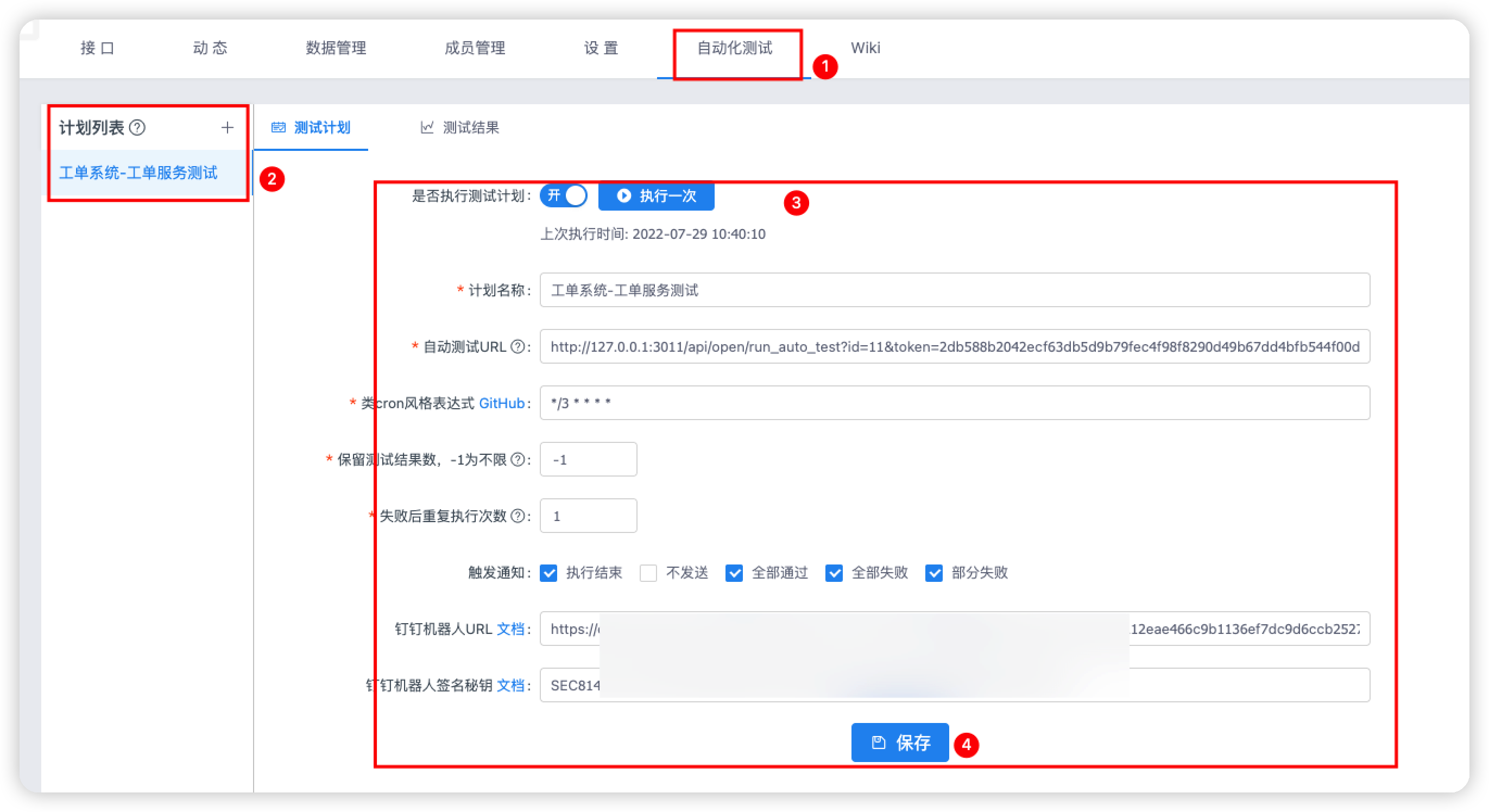The width and height of the screenshot is (1489, 812).
Task: Click help icon next to 失败后重复执行次数
Action: pyautogui.click(x=518, y=516)
